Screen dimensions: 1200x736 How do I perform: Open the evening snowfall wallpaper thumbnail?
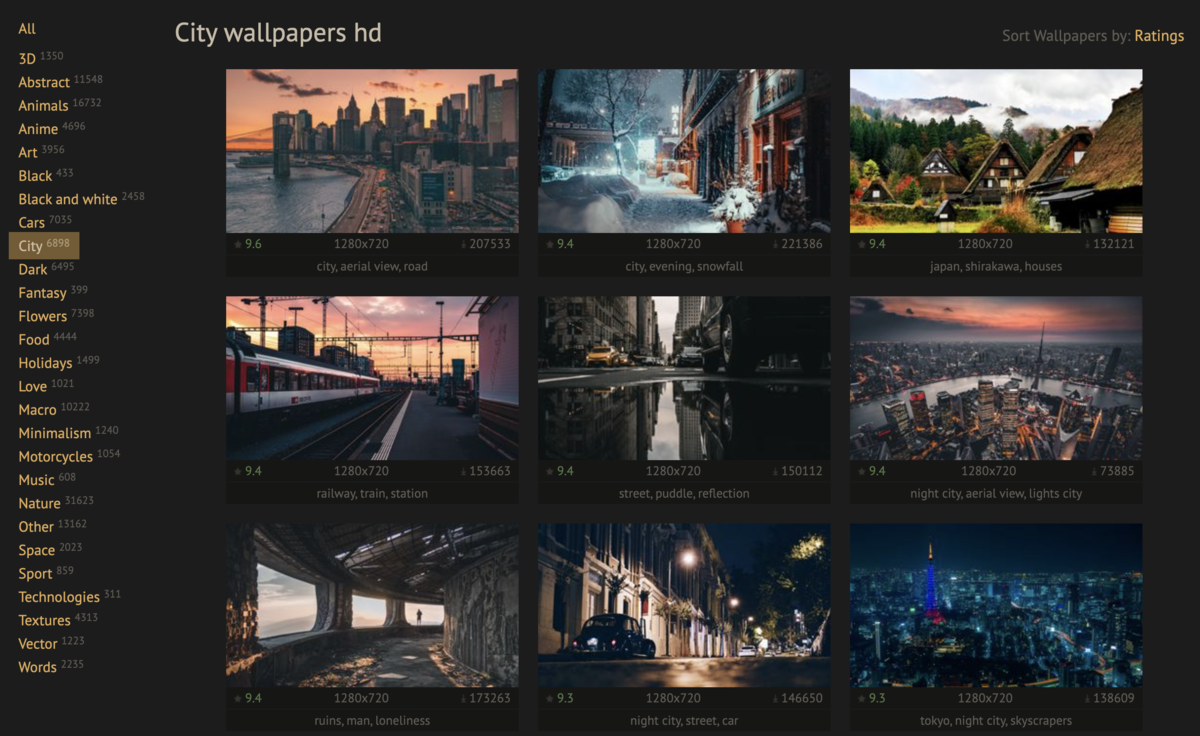(x=683, y=150)
